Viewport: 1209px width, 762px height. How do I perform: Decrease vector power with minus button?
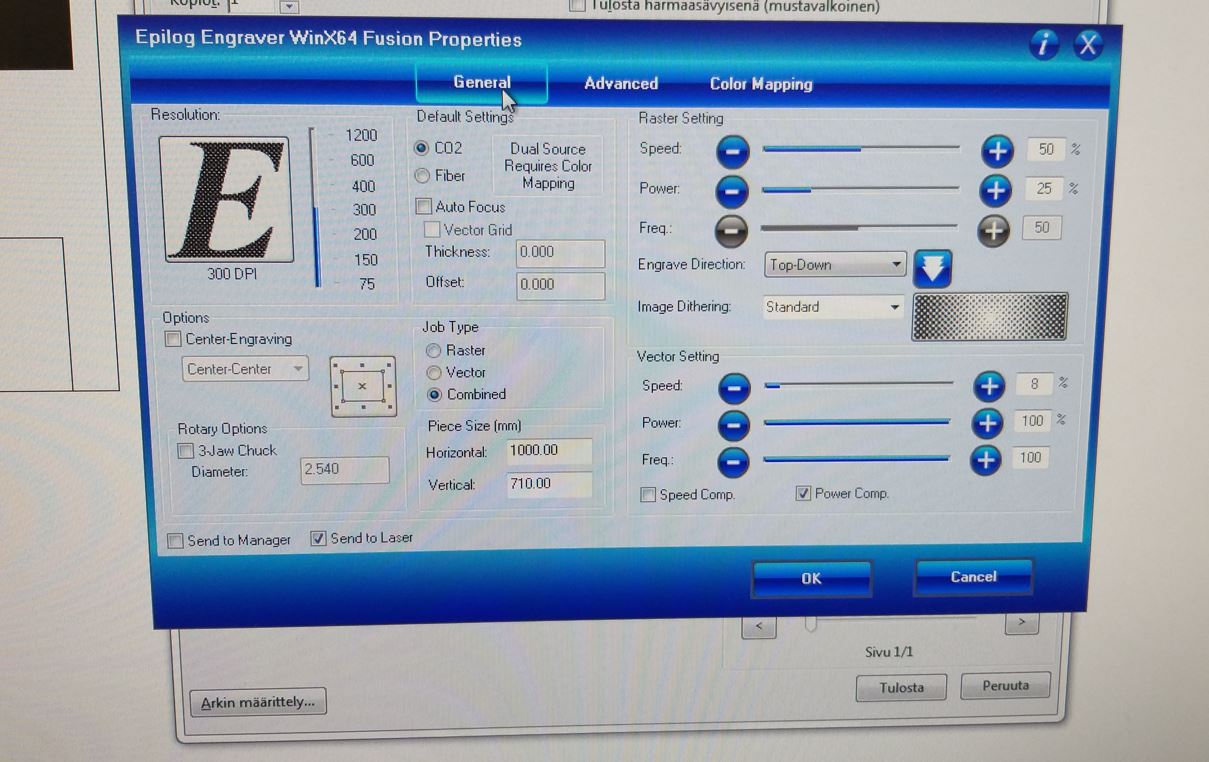(734, 425)
